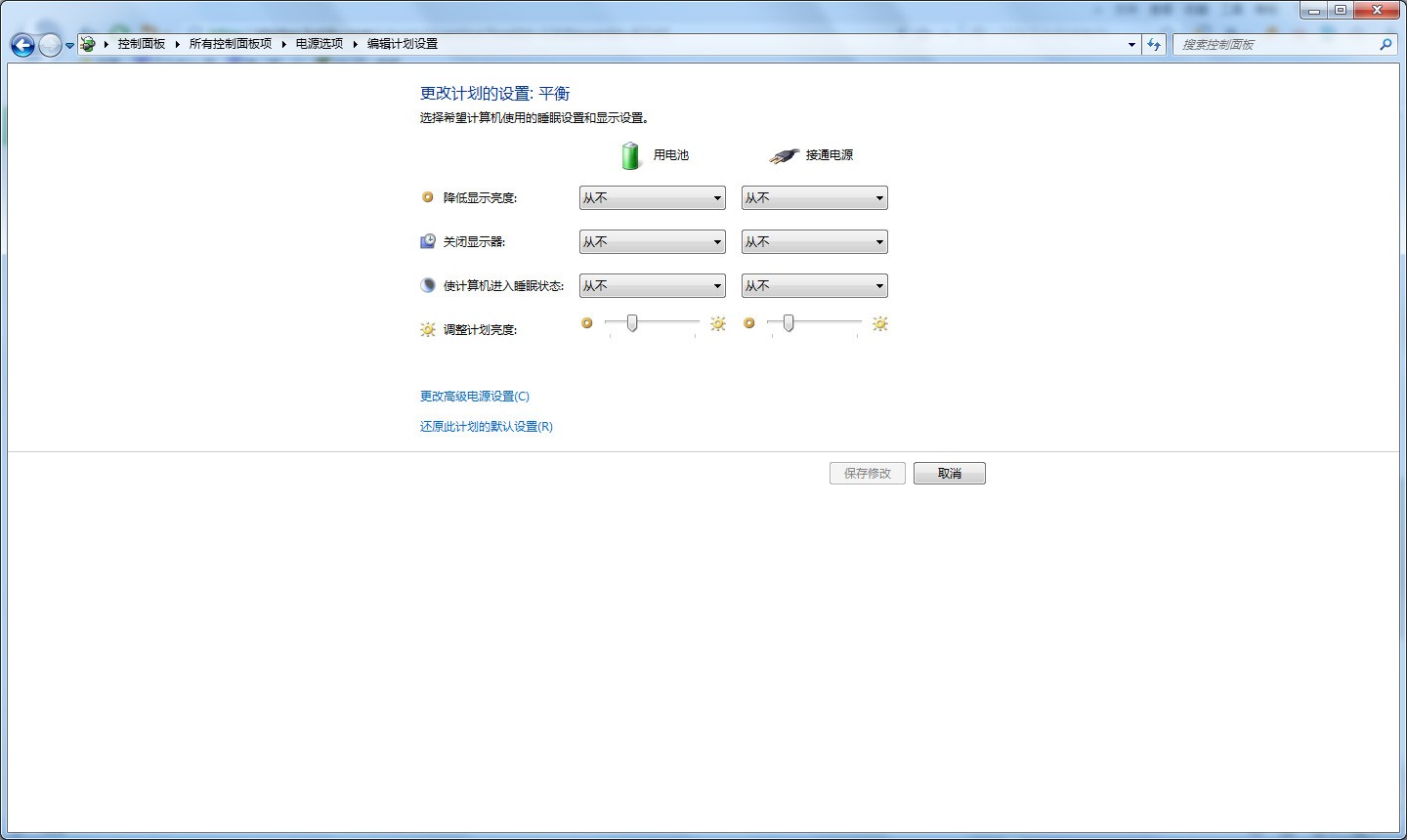Click the bright sun icon of plugged-in slider
1407x840 pixels.
pos(880,323)
